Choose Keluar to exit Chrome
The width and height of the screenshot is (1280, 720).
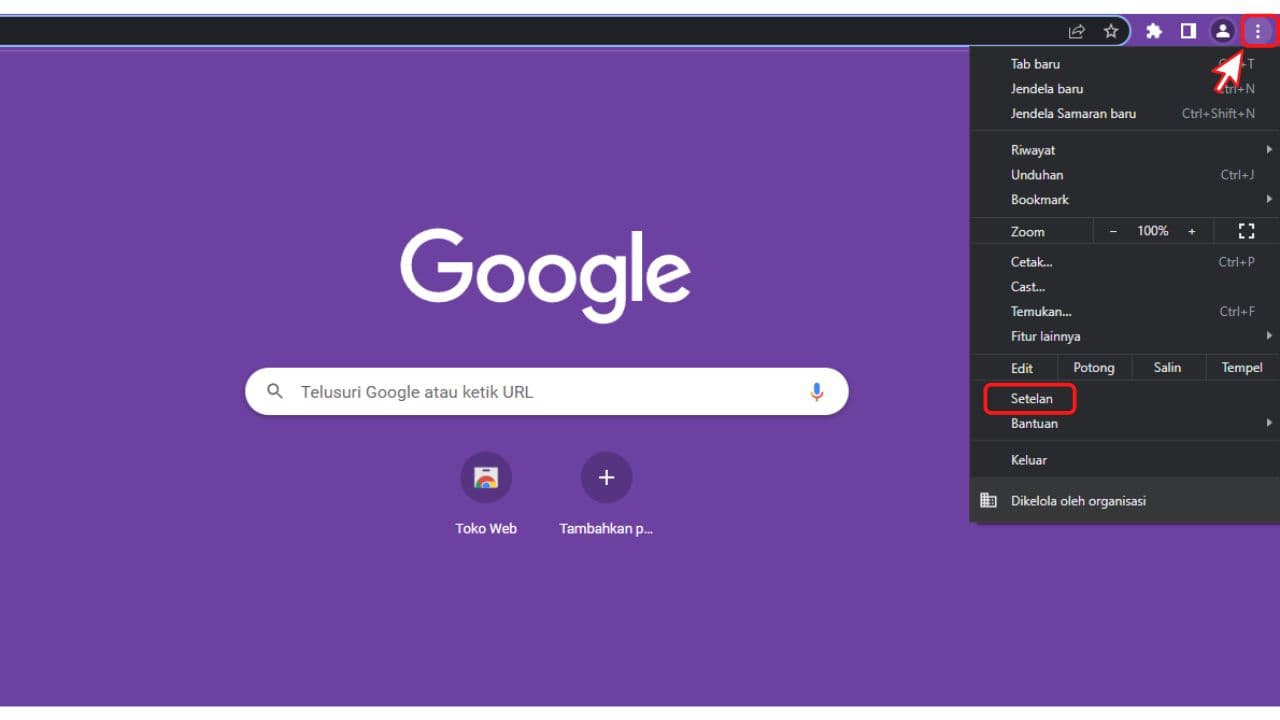click(1125, 460)
